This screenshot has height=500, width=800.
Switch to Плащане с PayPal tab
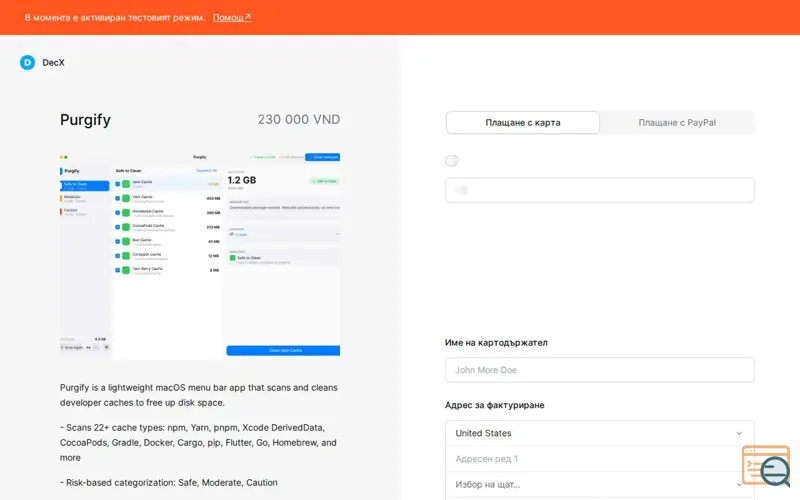tap(677, 122)
